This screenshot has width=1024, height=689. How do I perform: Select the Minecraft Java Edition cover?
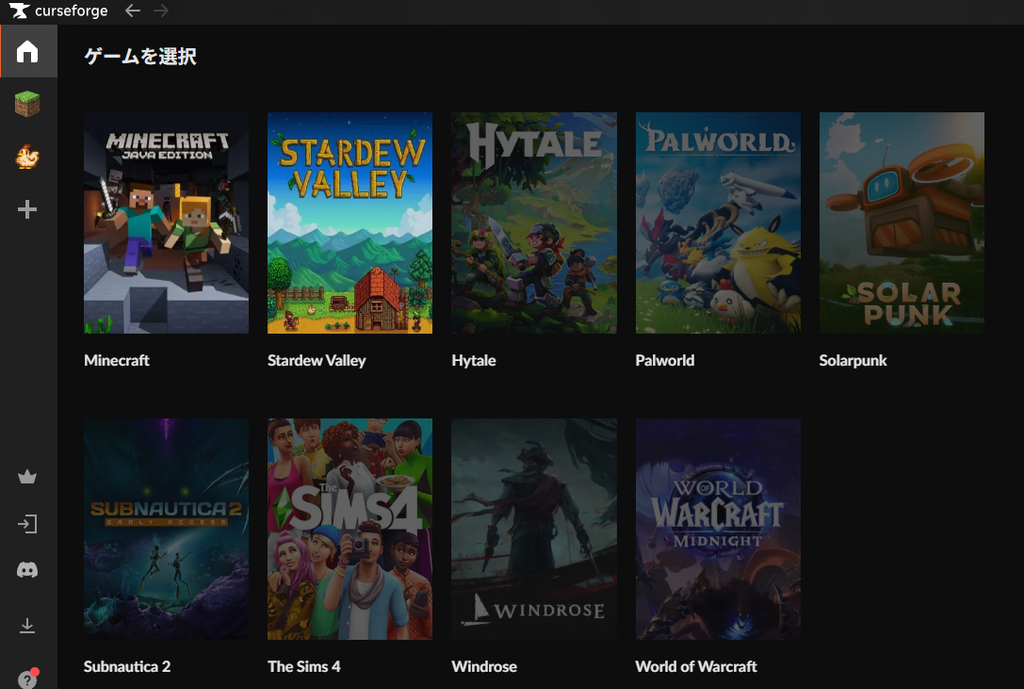pyautogui.click(x=167, y=223)
